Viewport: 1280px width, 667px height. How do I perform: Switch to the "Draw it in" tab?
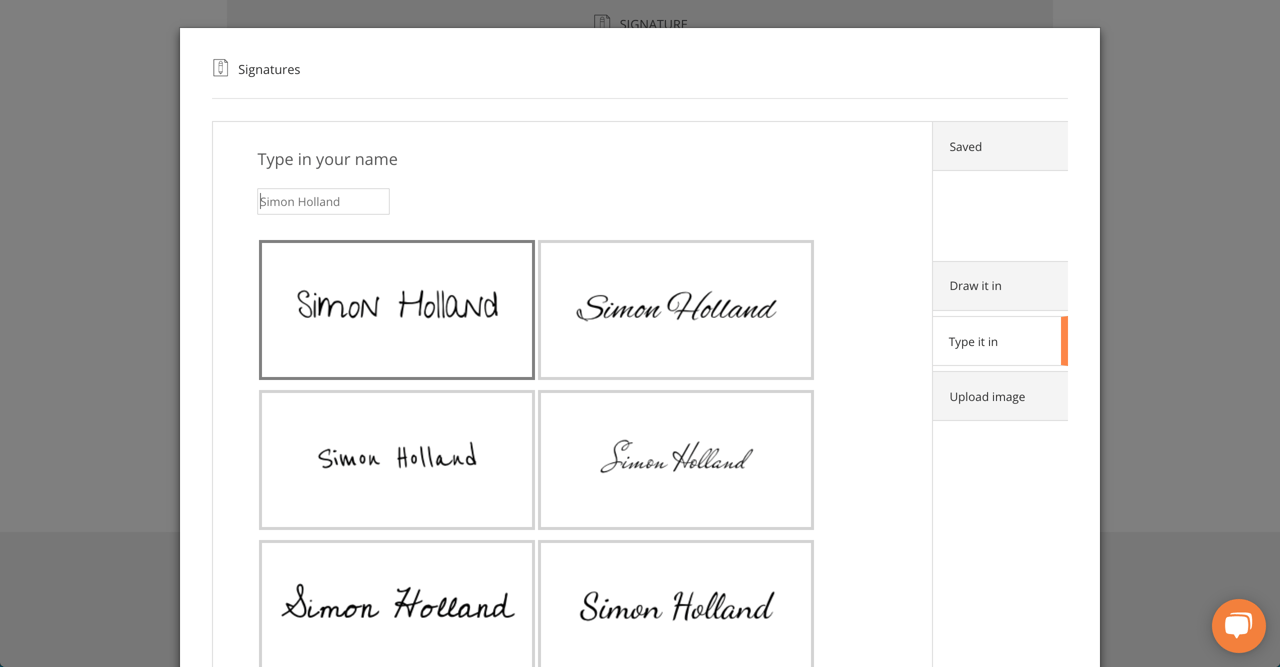coord(975,286)
